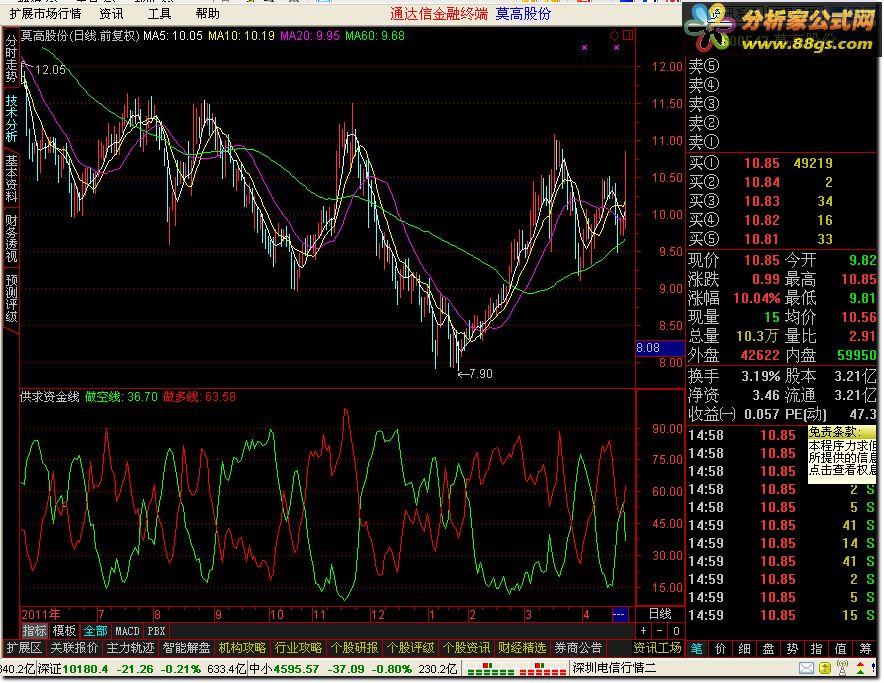The height and width of the screenshot is (683, 884).
Task: Open the 资讯 menu
Action: coord(111,14)
